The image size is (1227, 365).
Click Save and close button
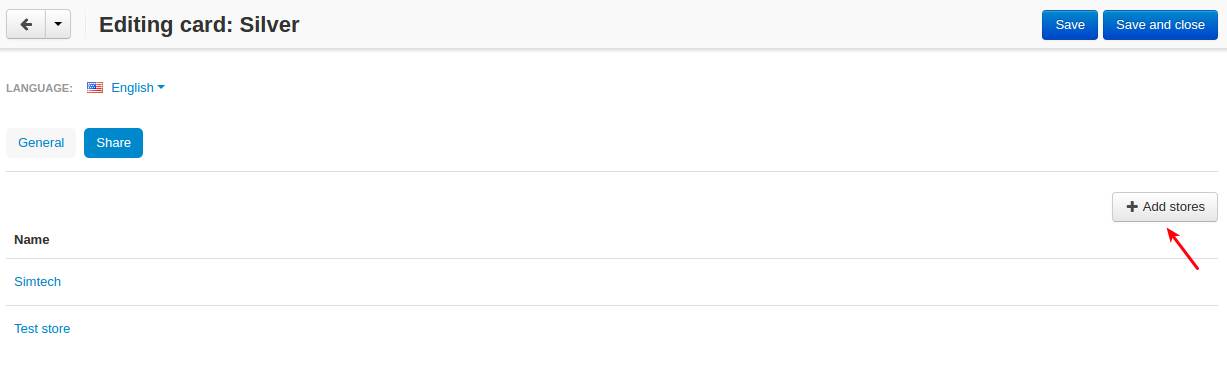(x=1160, y=25)
